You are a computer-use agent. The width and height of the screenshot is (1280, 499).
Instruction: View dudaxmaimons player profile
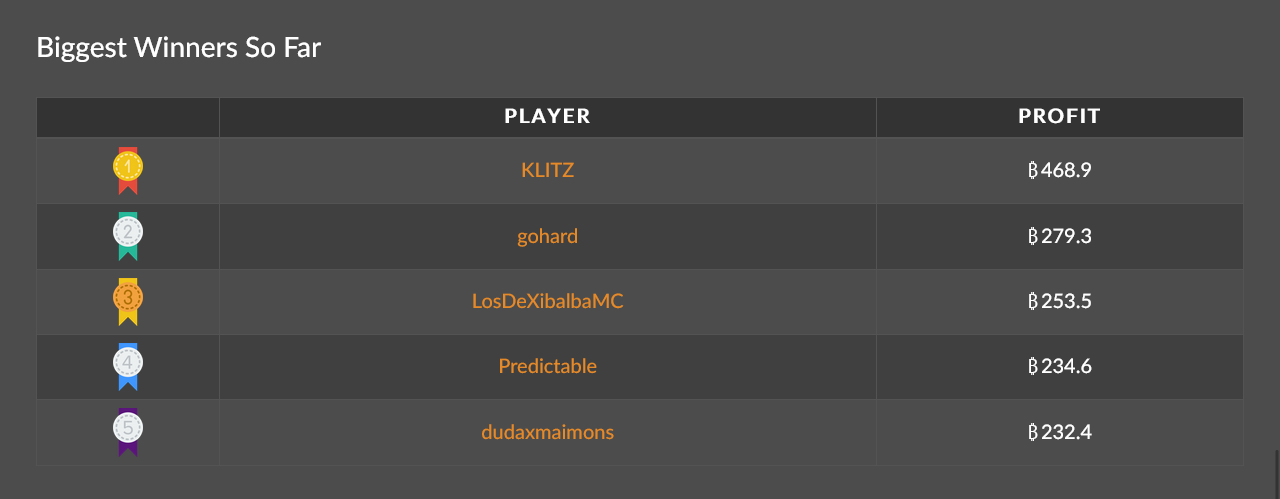point(548,432)
